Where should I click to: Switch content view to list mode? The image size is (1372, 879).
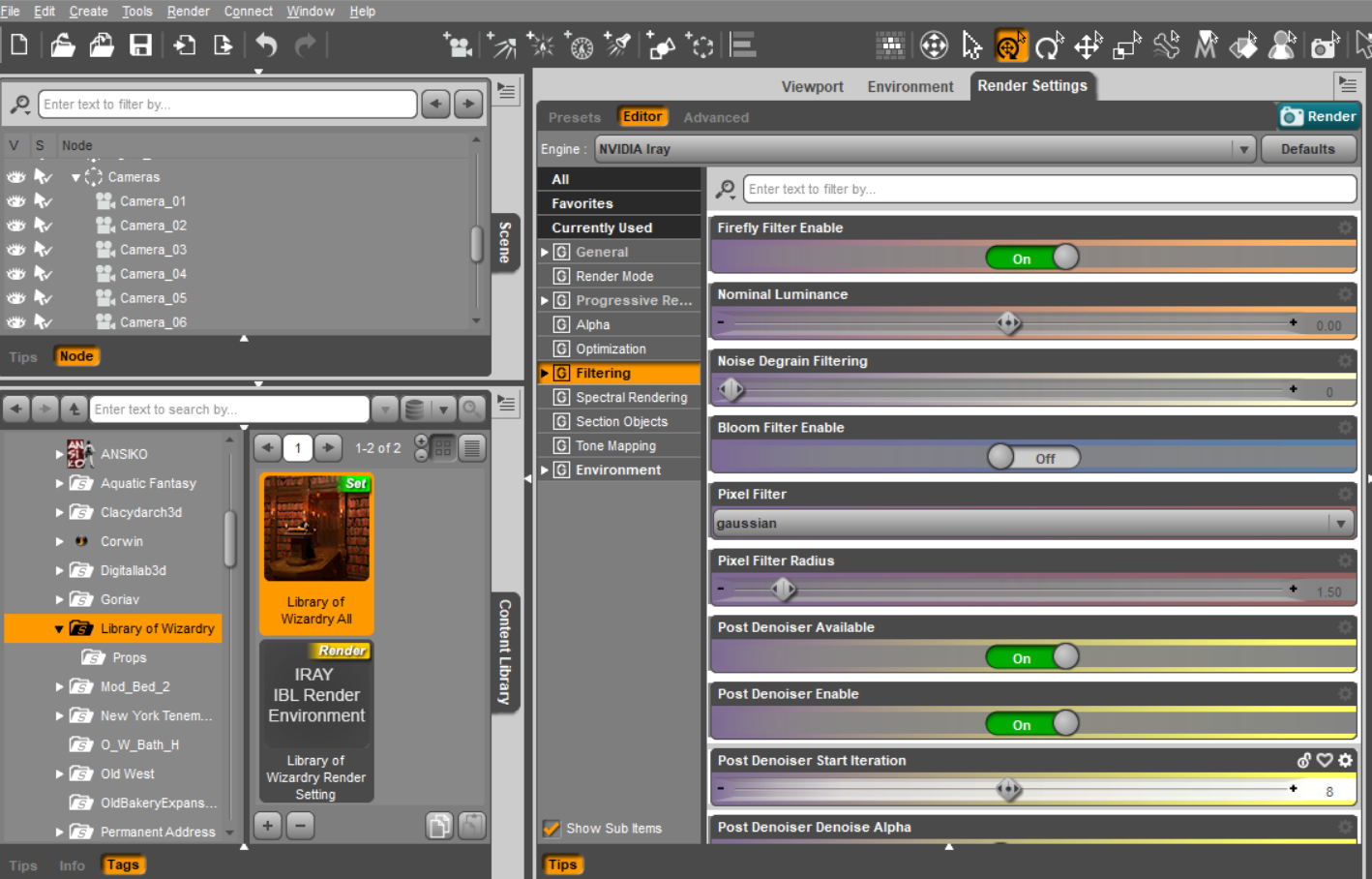[x=472, y=447]
